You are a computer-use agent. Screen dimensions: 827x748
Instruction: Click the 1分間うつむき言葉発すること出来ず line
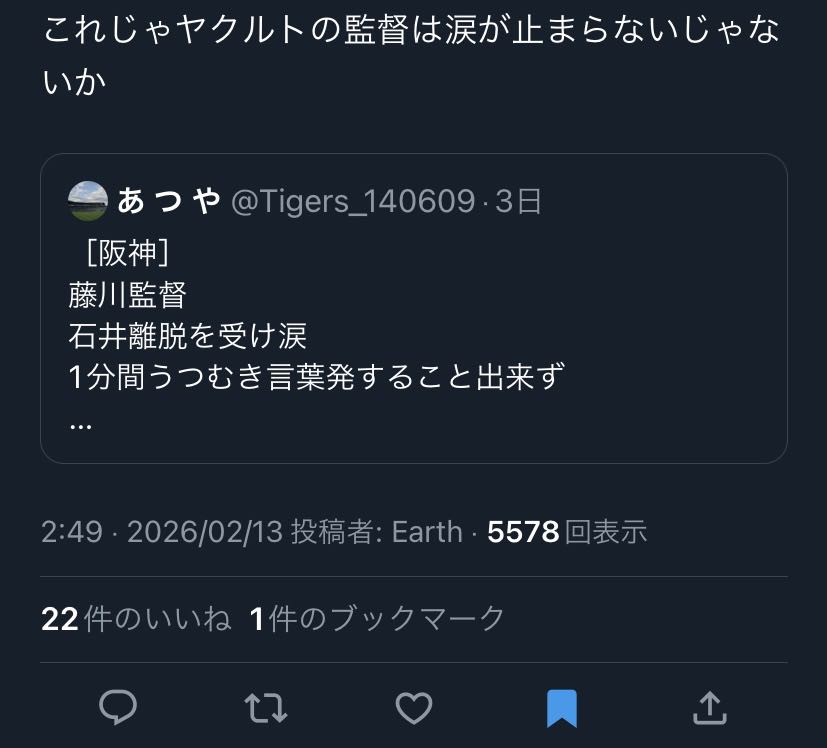pos(317,378)
